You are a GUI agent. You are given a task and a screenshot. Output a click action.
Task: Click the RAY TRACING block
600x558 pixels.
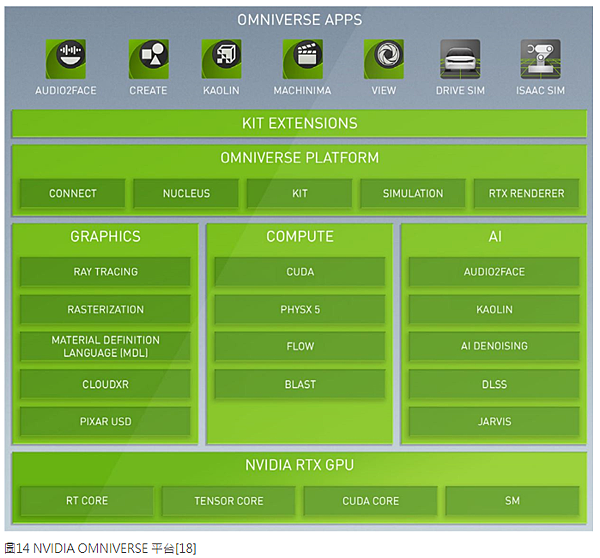(105, 272)
